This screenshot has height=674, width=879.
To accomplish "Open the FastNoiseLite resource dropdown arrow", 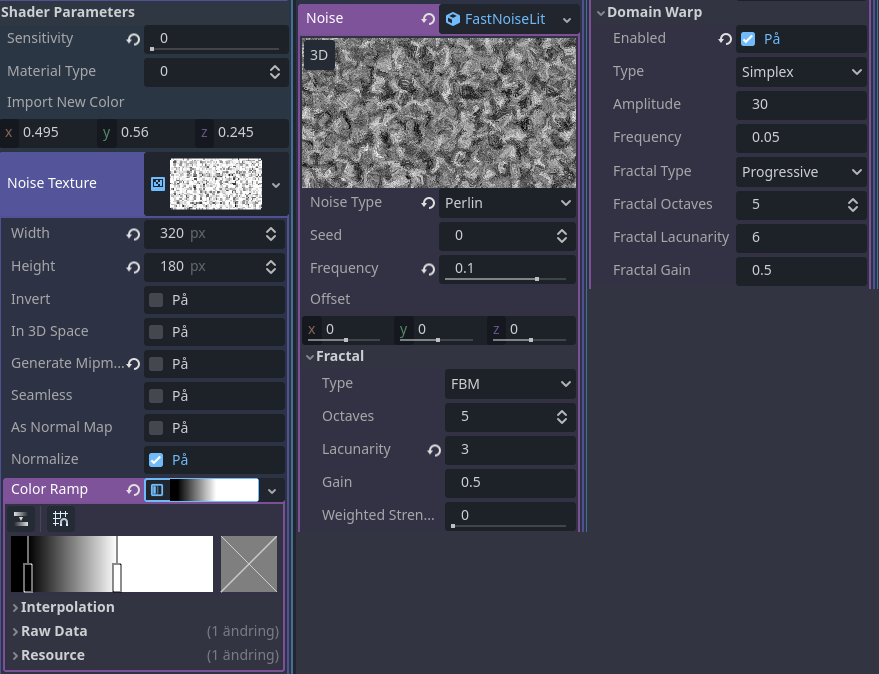I will [x=567, y=20].
